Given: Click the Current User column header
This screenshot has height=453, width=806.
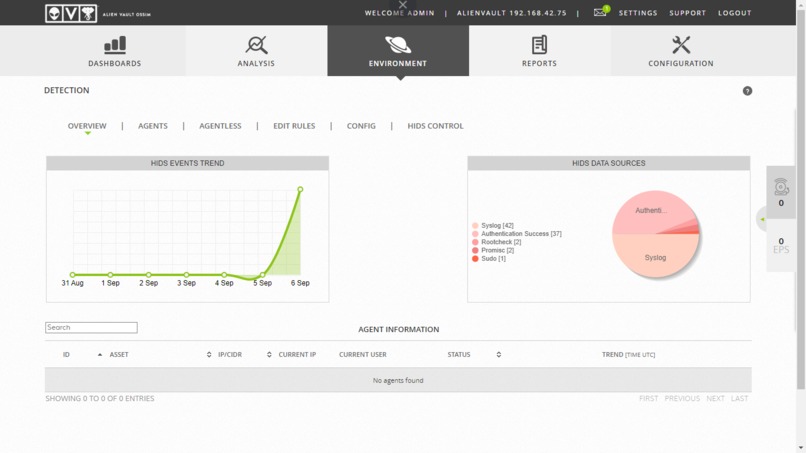Looking at the screenshot, I should [x=362, y=355].
